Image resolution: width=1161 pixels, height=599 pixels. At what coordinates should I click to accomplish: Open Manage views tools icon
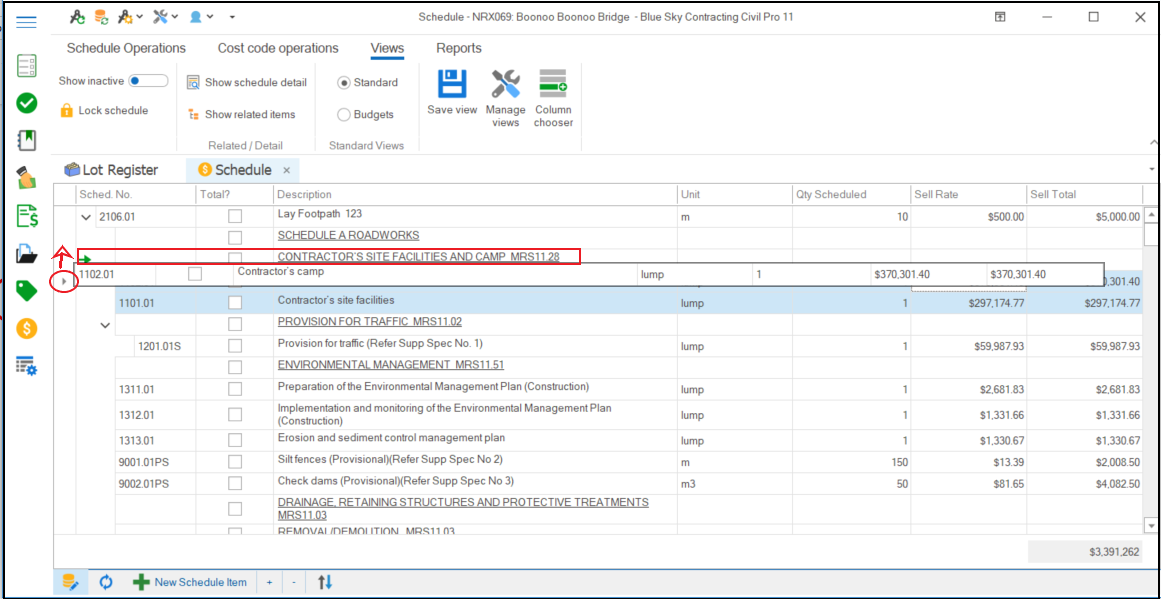pos(506,84)
